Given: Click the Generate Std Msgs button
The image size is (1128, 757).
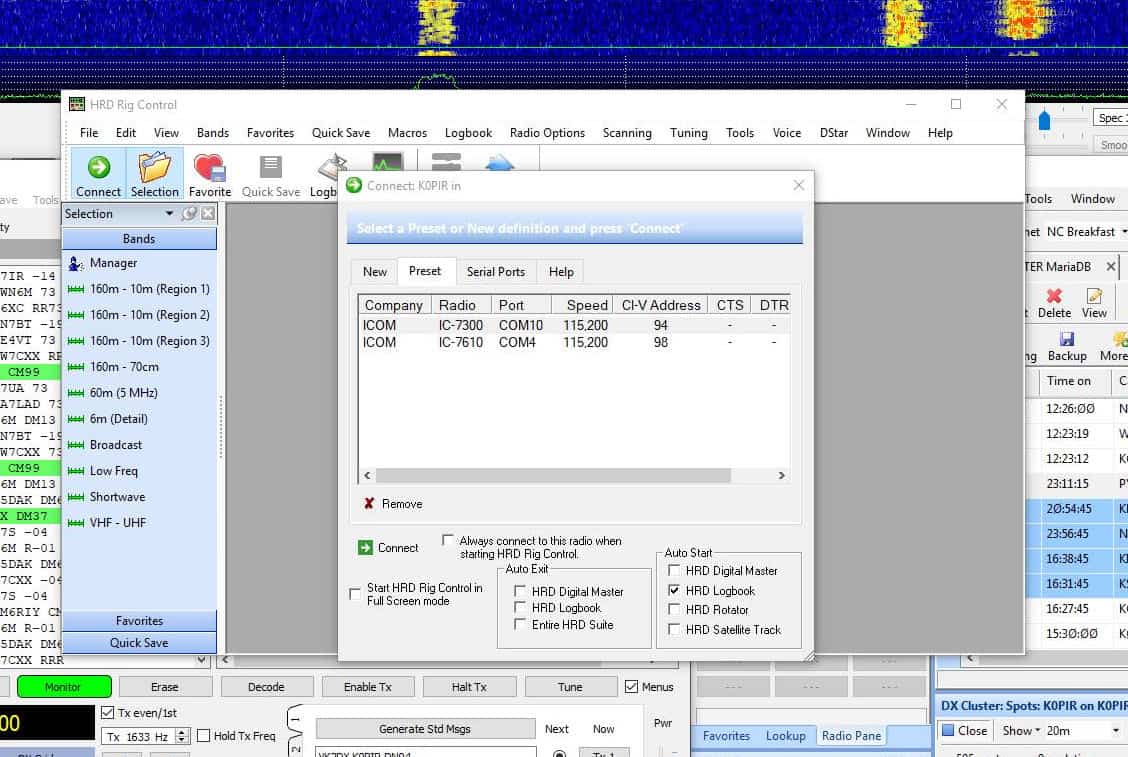Looking at the screenshot, I should point(425,729).
